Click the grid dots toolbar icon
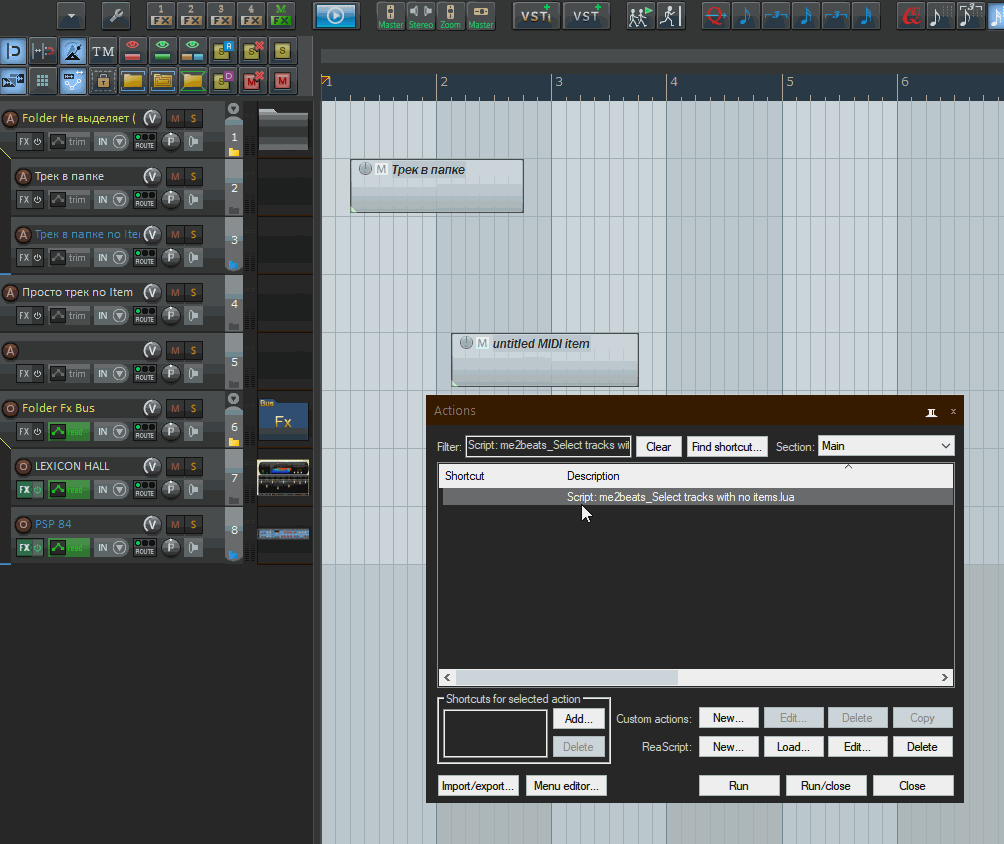The image size is (1004, 844). 42,81
